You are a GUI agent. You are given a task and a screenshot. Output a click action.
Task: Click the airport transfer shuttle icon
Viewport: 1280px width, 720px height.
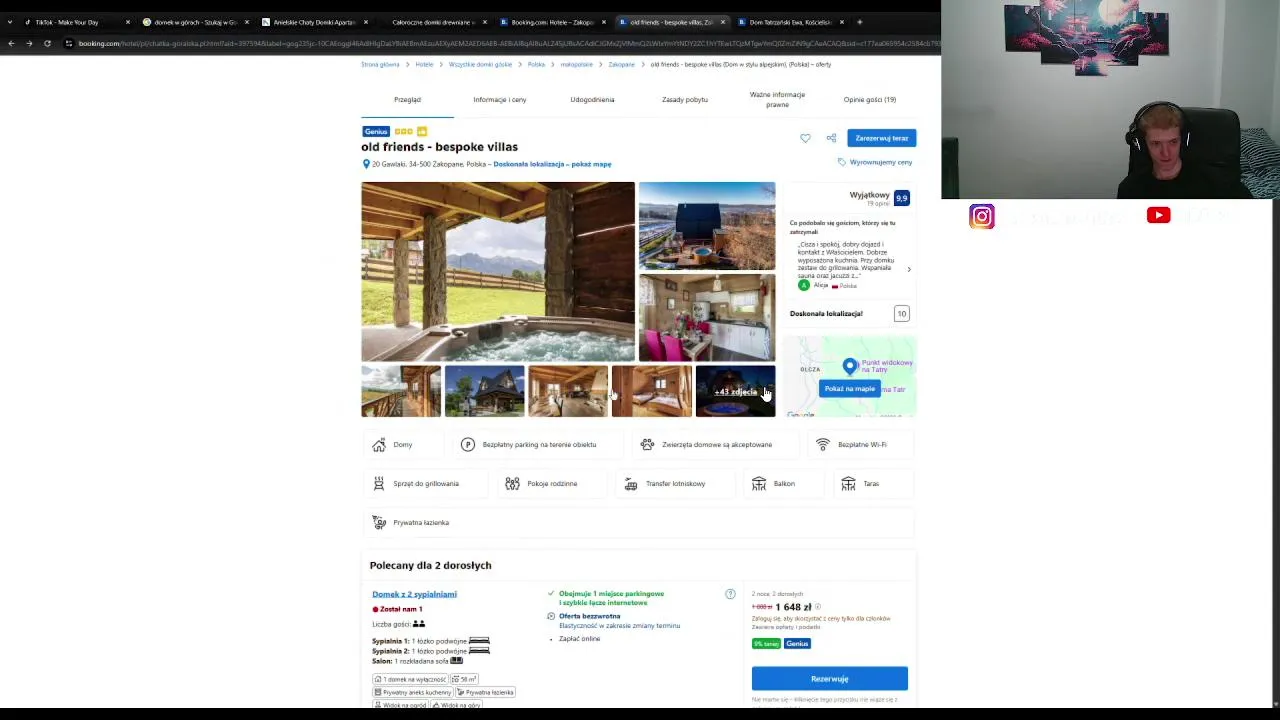click(631, 484)
